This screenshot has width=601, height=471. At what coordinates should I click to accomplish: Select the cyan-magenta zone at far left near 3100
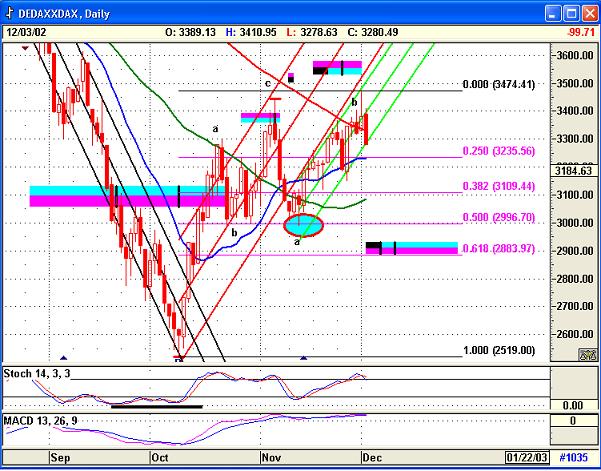point(127,196)
